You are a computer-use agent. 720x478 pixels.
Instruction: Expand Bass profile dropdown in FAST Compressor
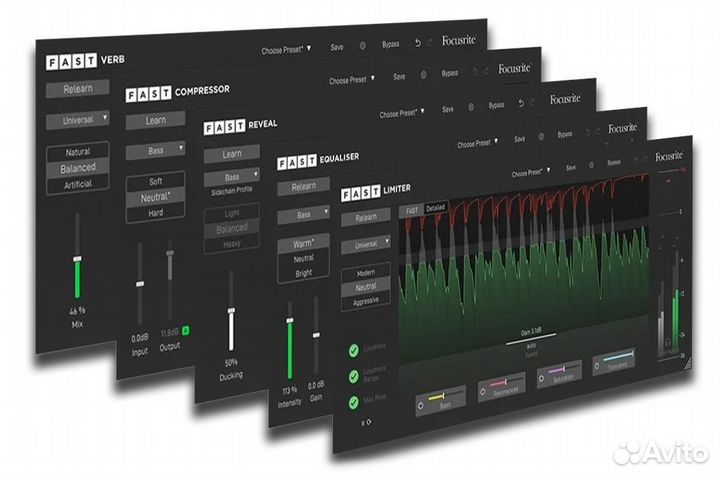[156, 150]
